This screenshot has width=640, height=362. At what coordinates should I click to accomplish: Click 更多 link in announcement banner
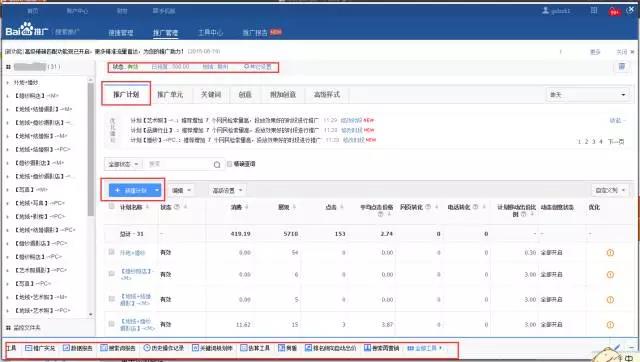point(595,52)
